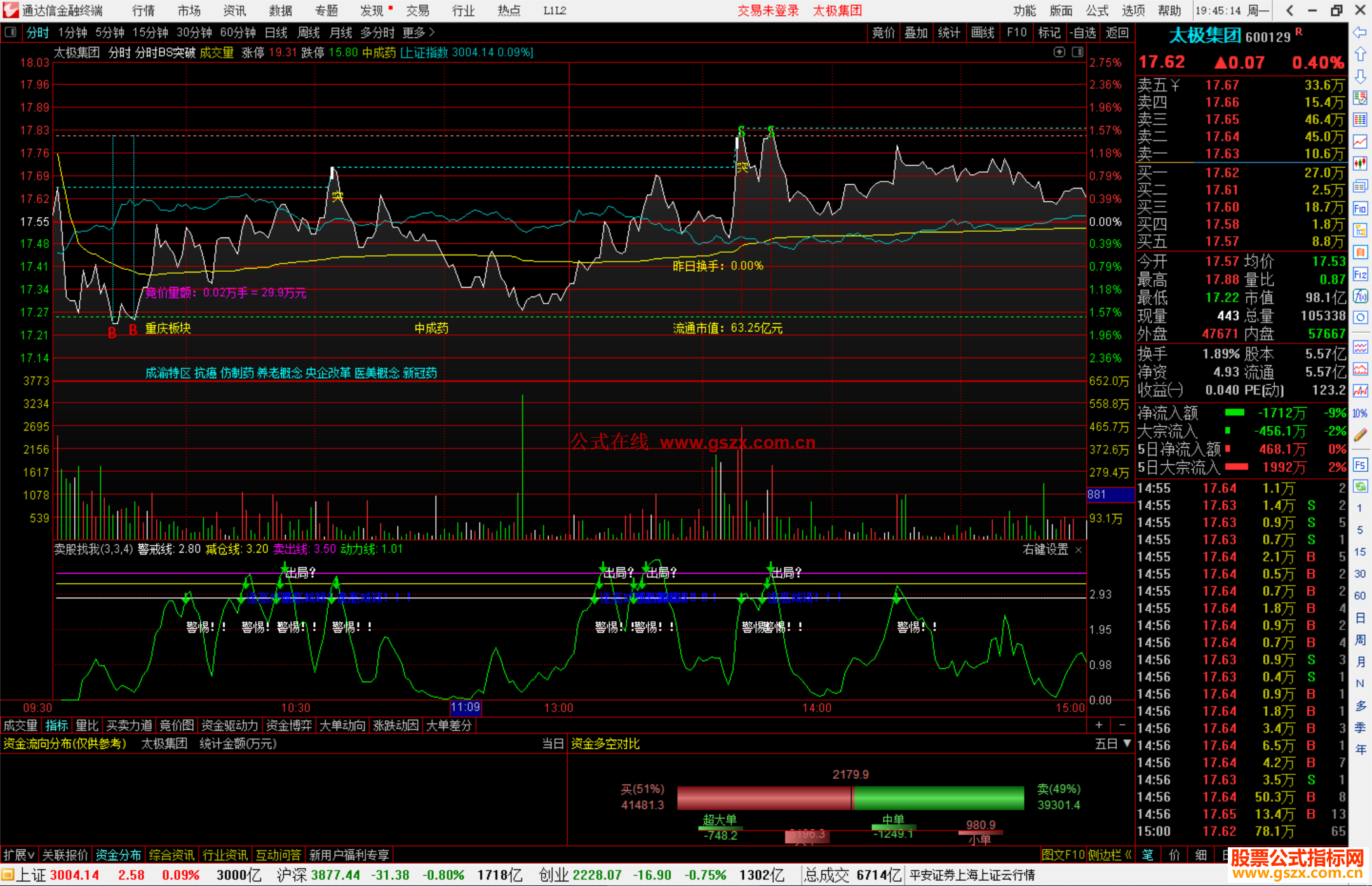This screenshot has width=1372, height=886.
Task: Click the 10% sidebar icon
Action: 1360,413
